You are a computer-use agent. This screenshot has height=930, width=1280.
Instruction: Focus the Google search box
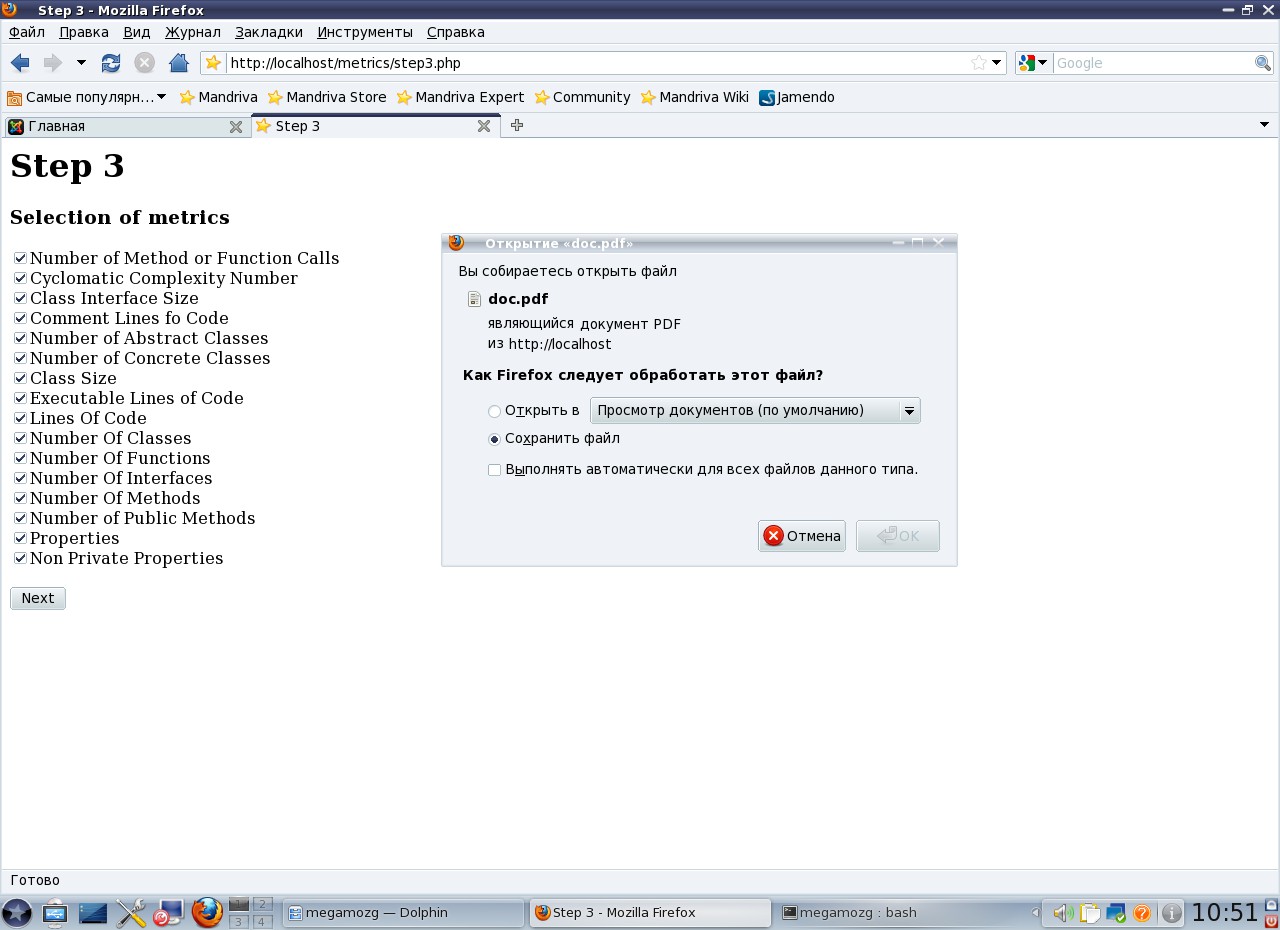point(1153,63)
